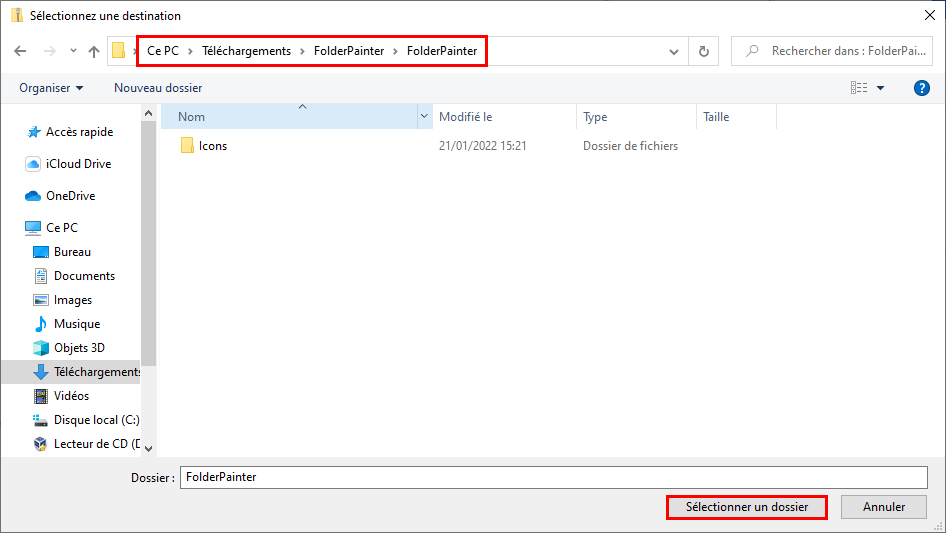Sort by Modifié le column
The width and height of the screenshot is (946, 533).
pos(504,116)
